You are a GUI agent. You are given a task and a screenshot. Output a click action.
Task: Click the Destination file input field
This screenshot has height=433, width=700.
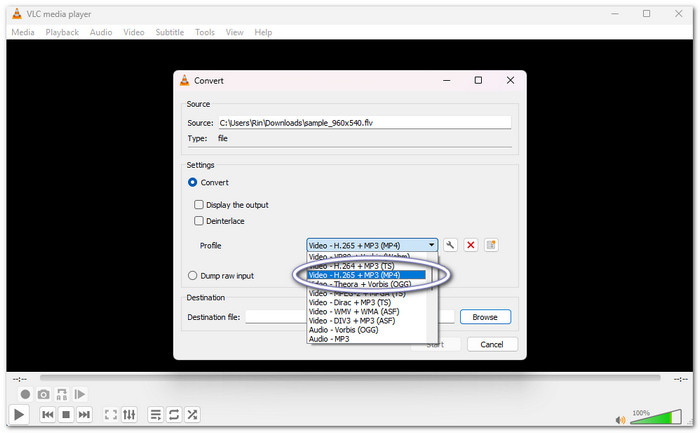pyautogui.click(x=350, y=317)
